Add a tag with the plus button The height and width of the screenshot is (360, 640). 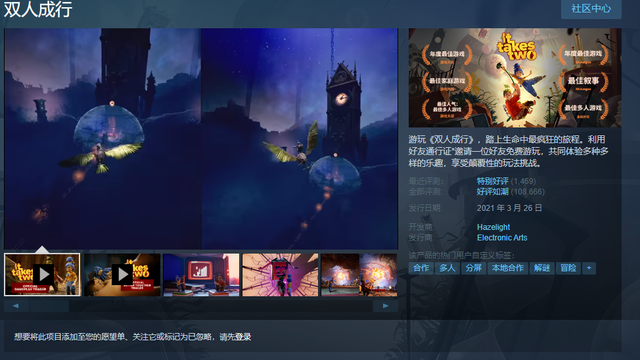point(589,268)
